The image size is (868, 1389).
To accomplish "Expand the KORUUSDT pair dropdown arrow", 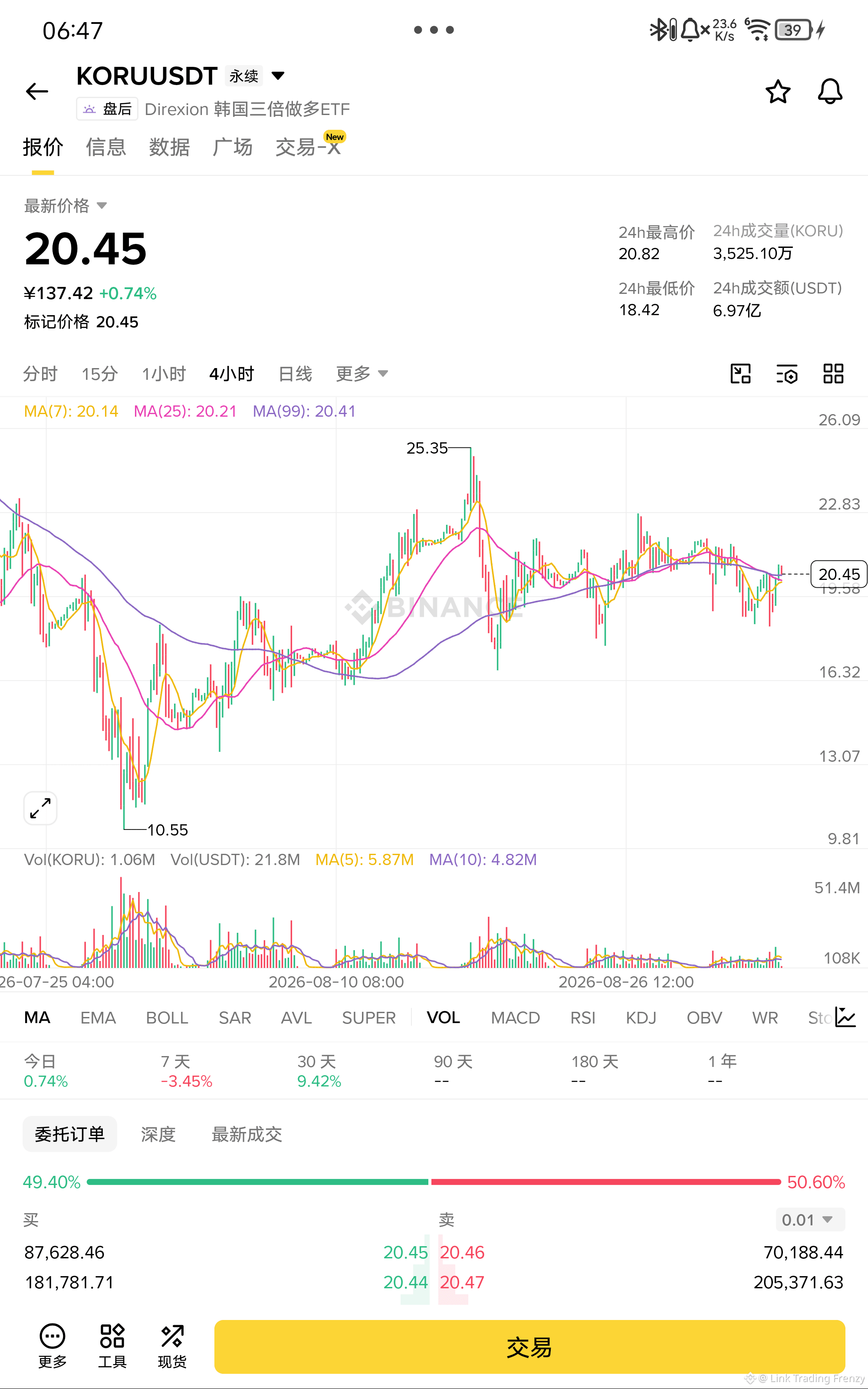I will (x=278, y=76).
